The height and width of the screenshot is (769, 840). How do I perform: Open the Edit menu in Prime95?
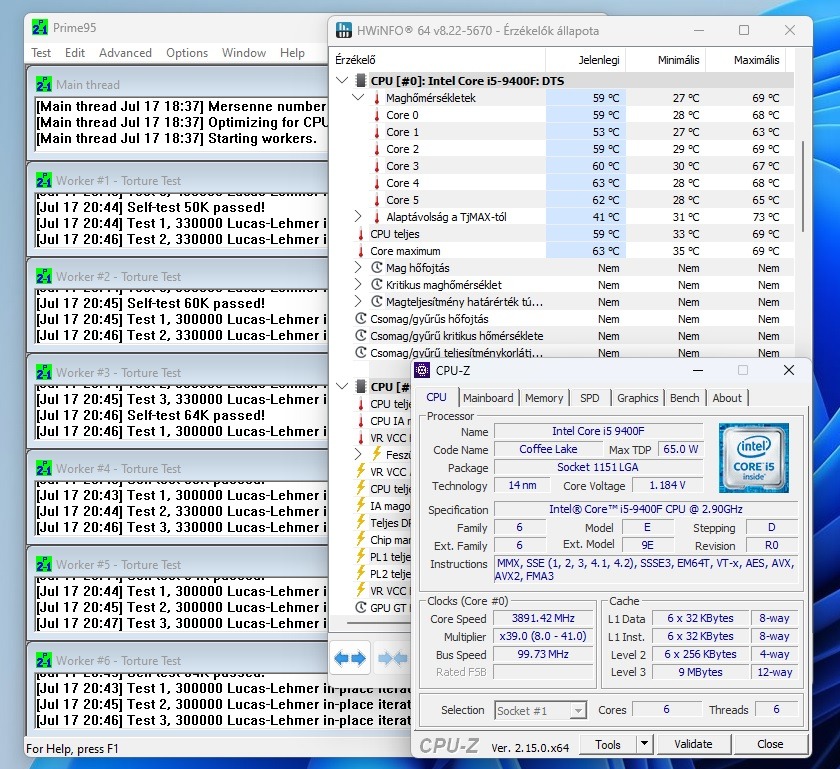tap(75, 53)
